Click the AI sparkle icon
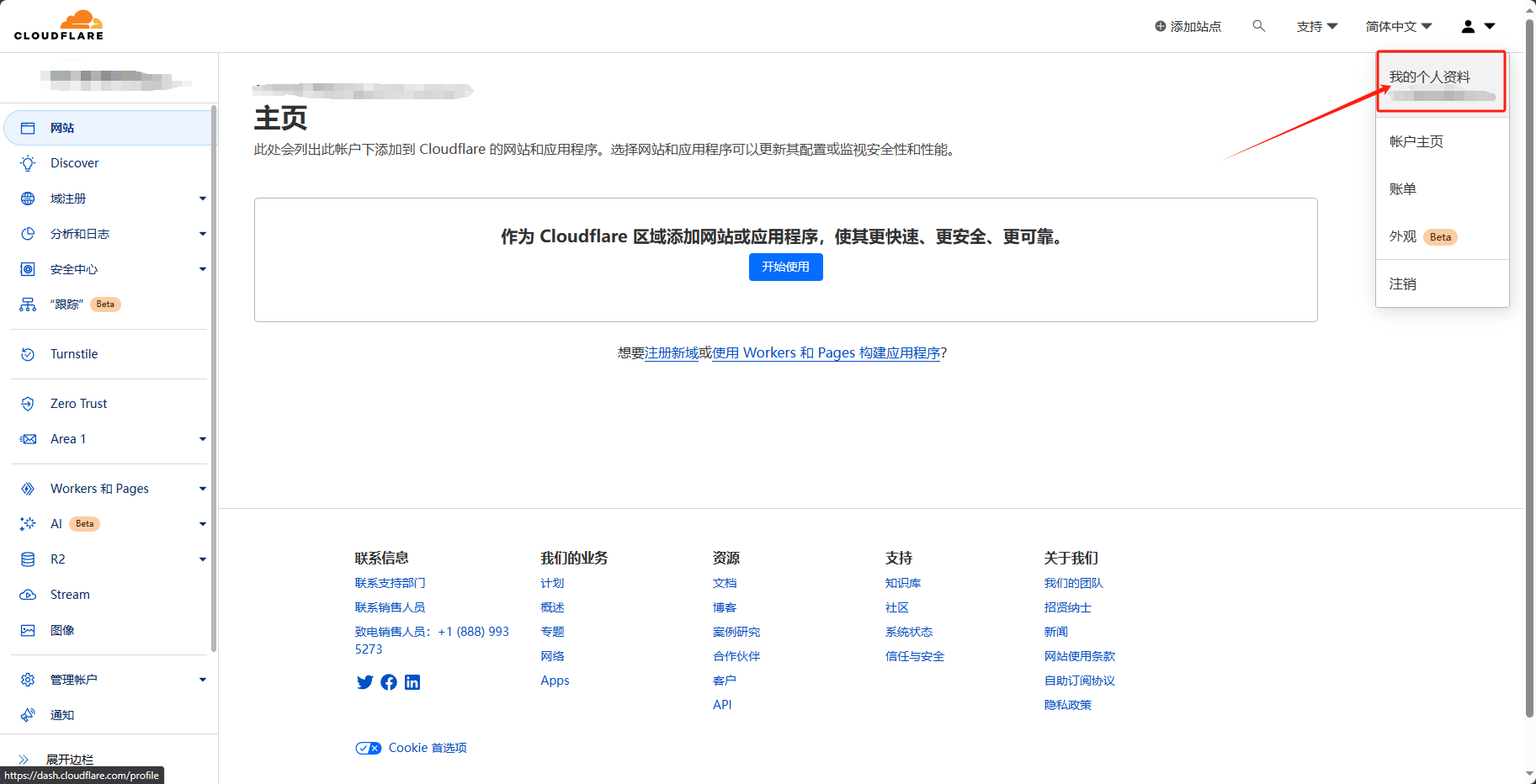This screenshot has width=1536, height=784. click(28, 524)
